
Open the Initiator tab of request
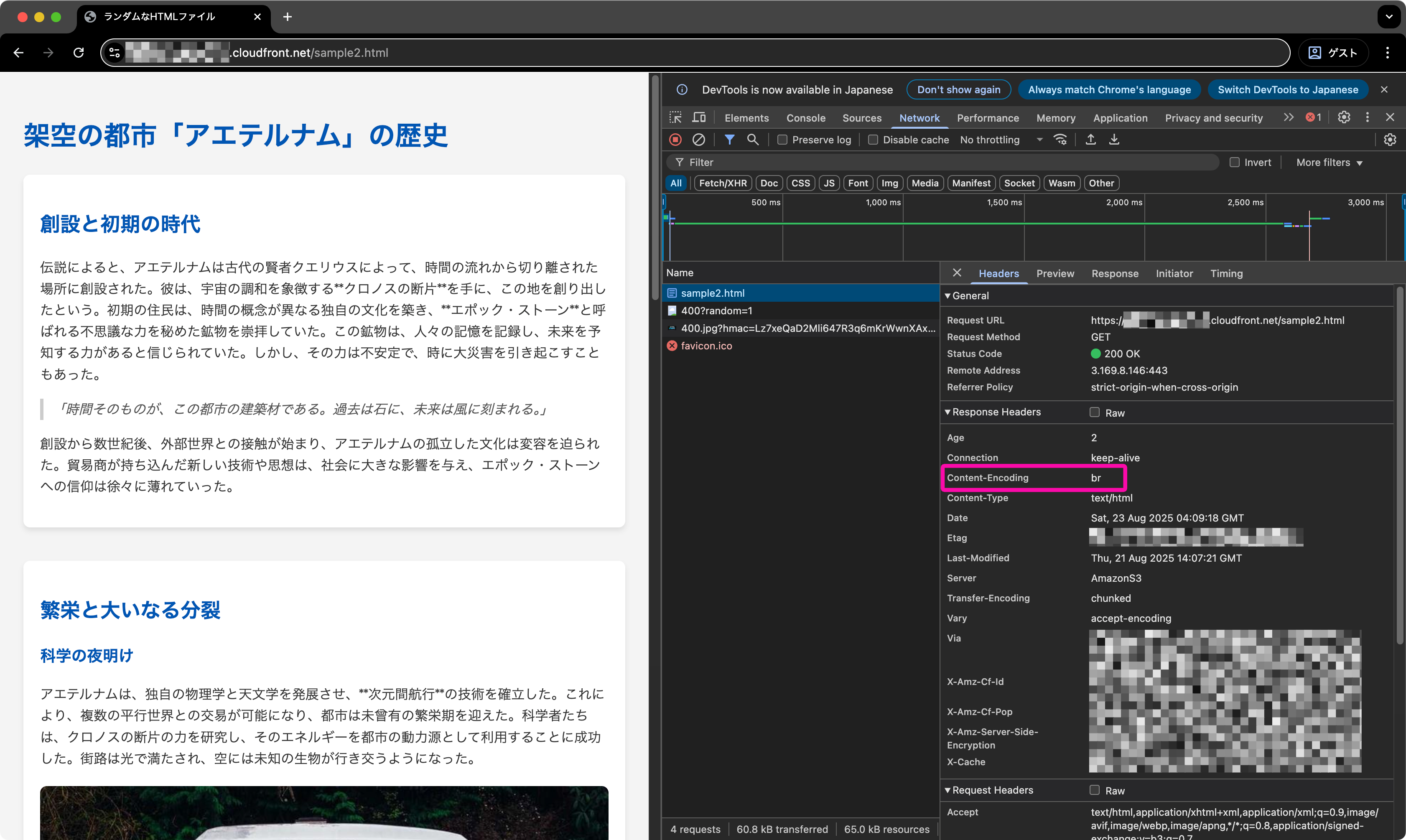coord(1174,273)
